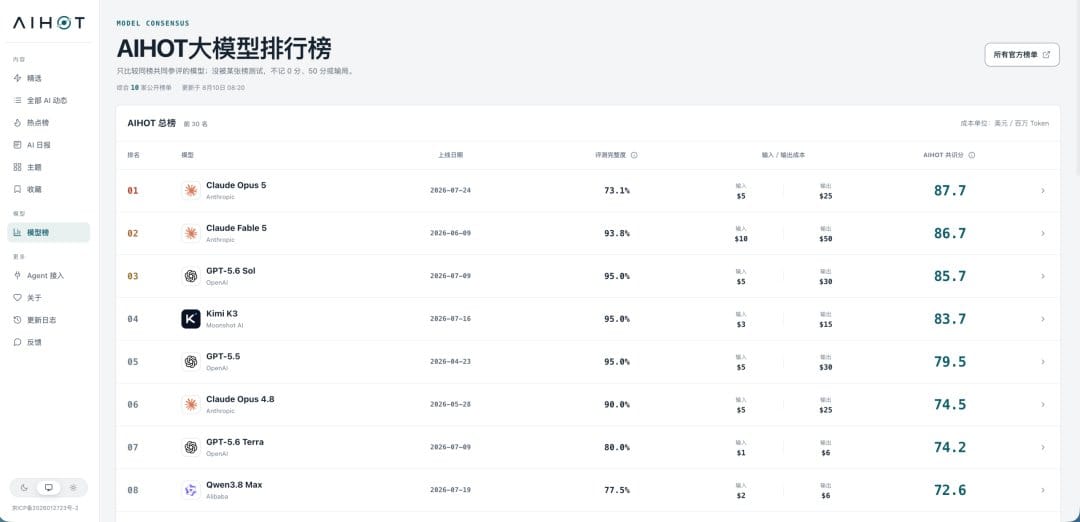Open the 精选 sidebar item
The image size is (1080, 522).
(48, 79)
